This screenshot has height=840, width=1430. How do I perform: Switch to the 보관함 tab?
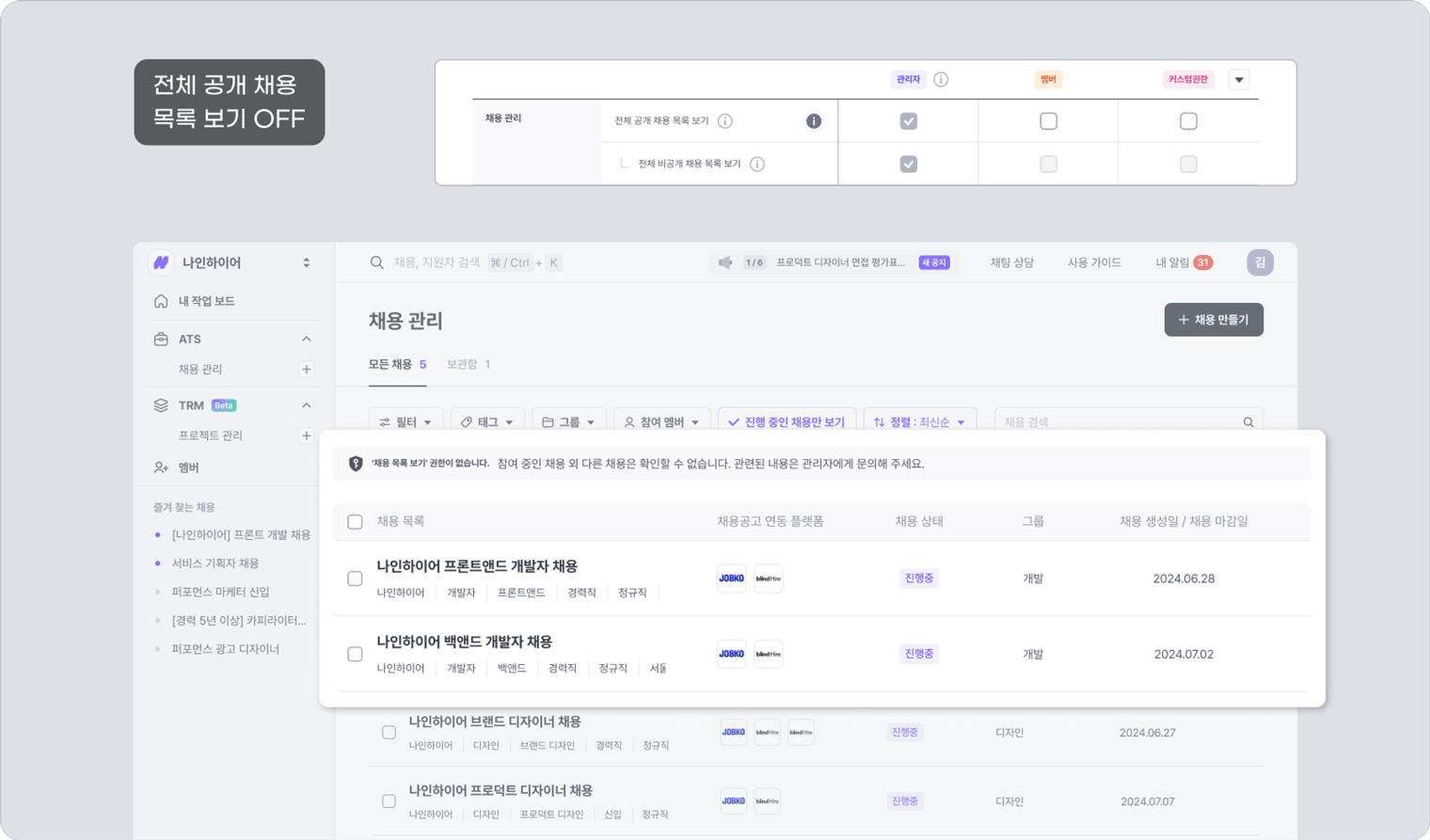pyautogui.click(x=469, y=365)
